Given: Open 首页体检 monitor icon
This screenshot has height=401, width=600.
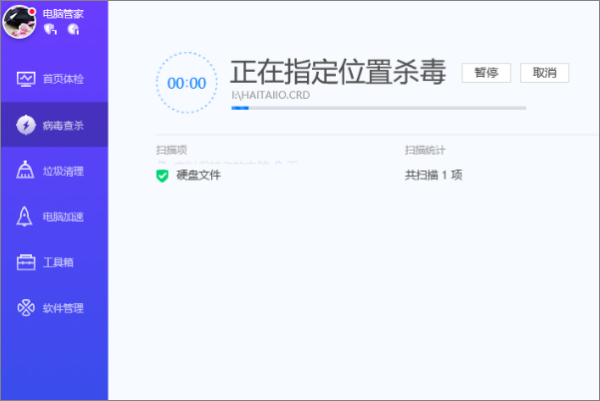Looking at the screenshot, I should point(26,79).
